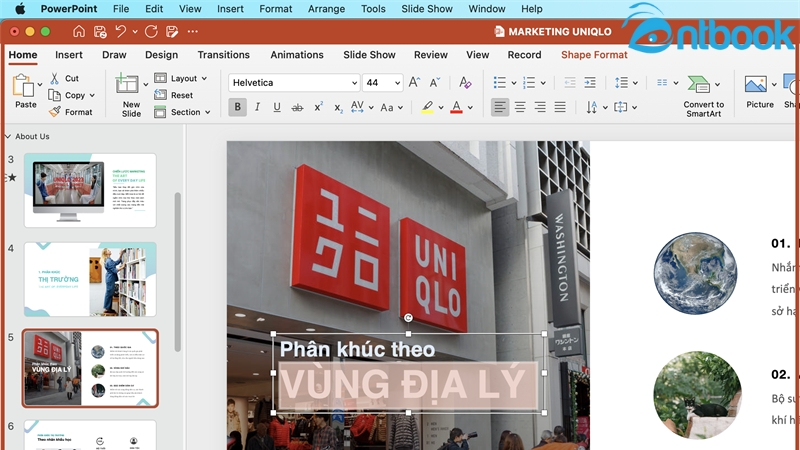Open the Slide Show menu in the menu bar
Screen dimensions: 800x450
point(427,9)
